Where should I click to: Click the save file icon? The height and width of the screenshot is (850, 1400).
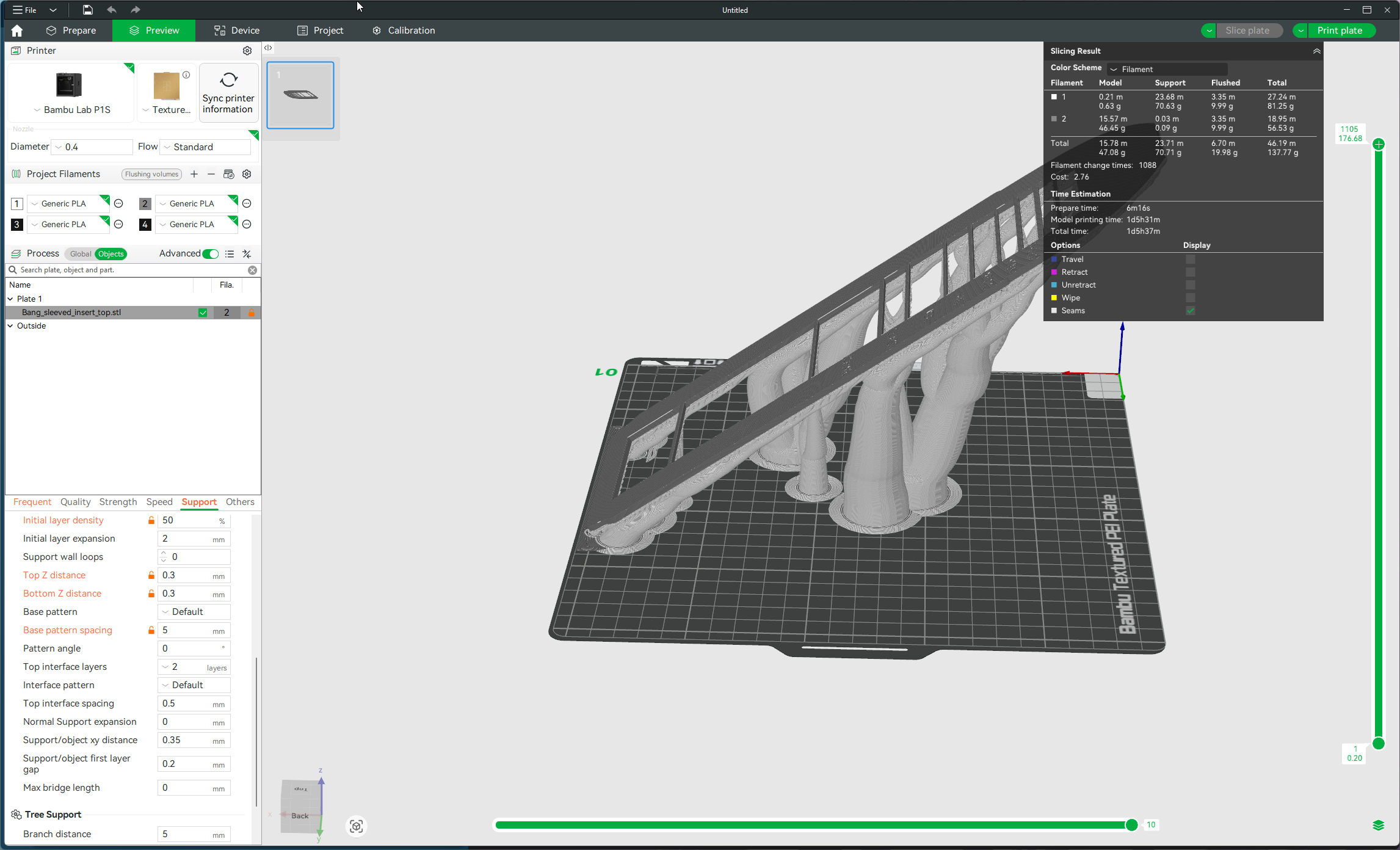pos(88,10)
